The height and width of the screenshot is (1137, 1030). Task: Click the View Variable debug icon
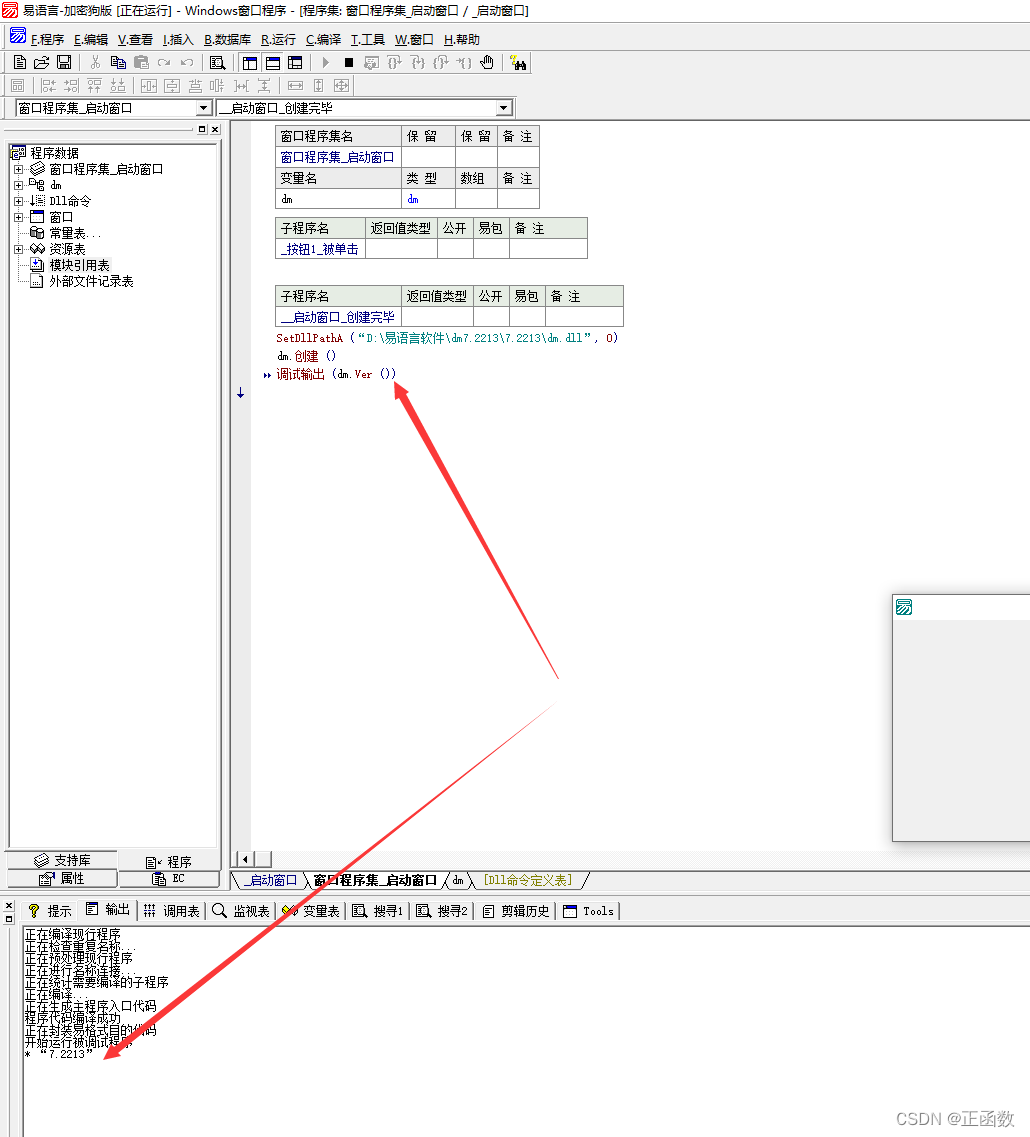click(371, 63)
